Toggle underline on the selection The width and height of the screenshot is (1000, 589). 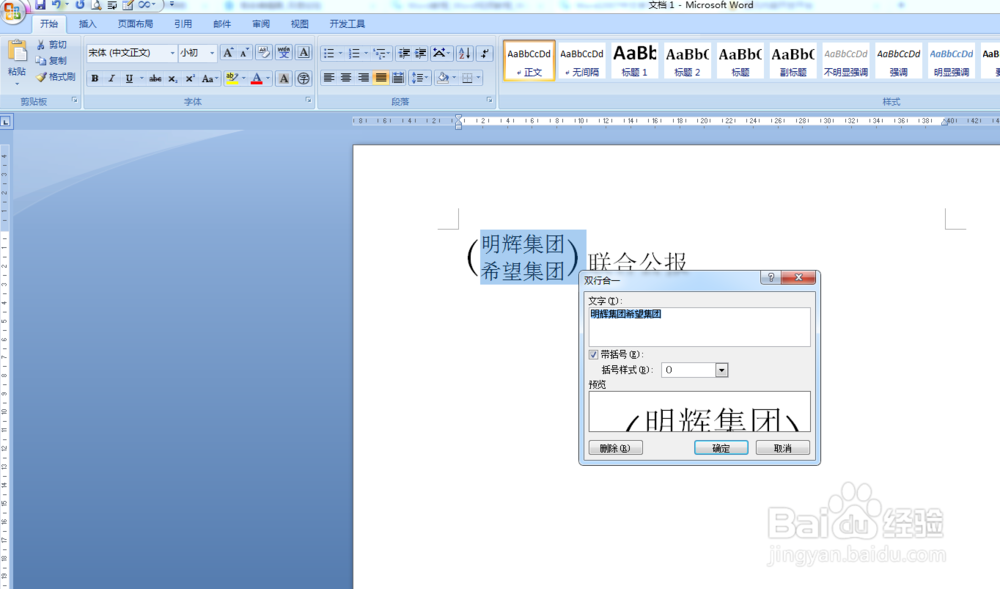click(129, 78)
